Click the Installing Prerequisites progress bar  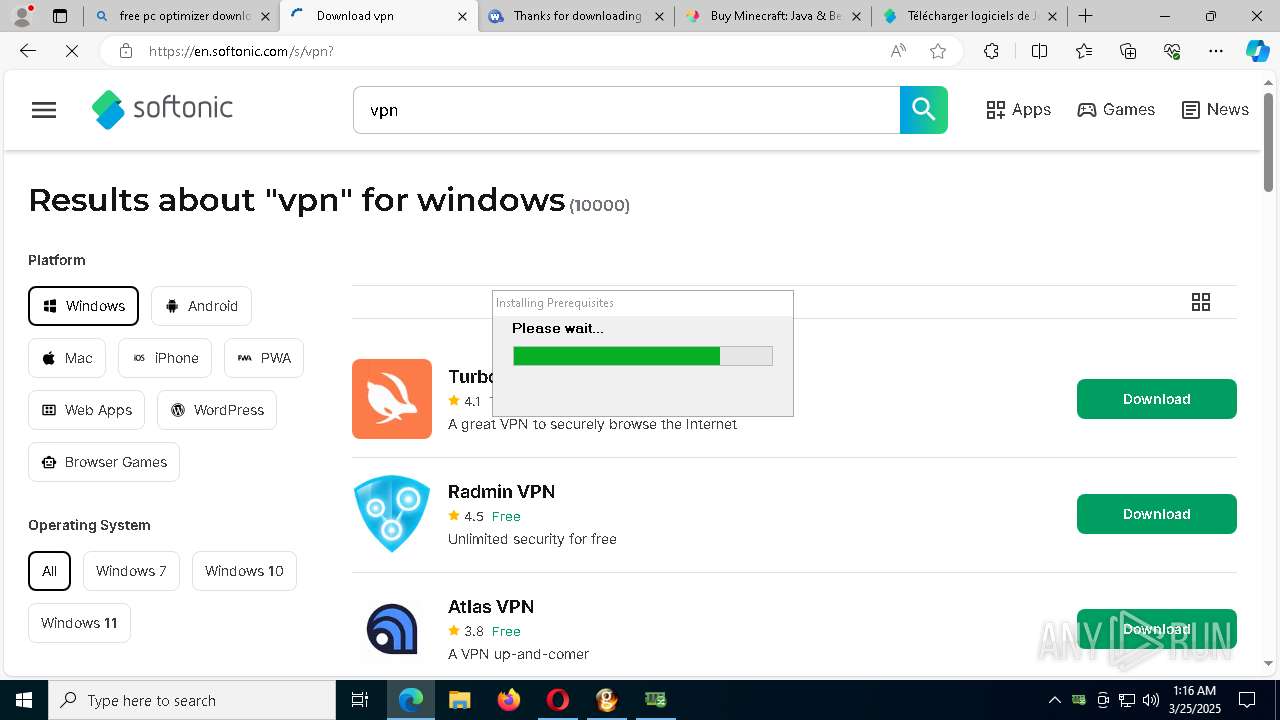pos(643,356)
